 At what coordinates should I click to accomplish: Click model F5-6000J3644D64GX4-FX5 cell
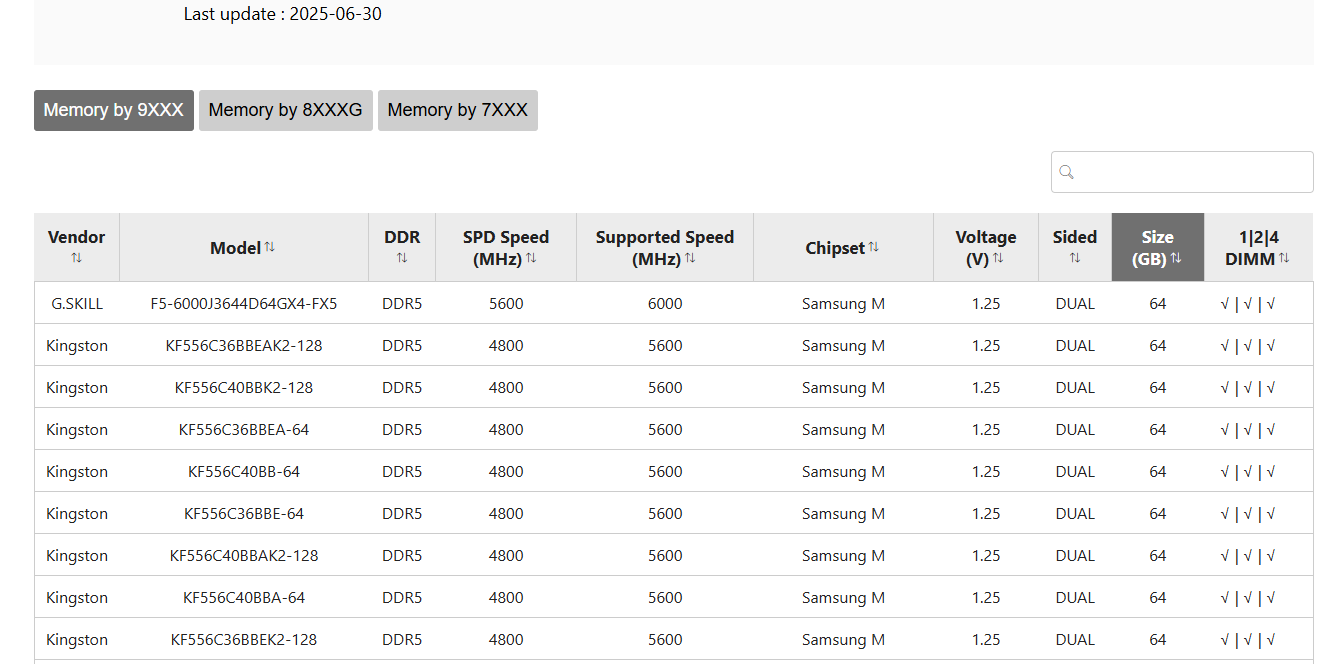coord(244,304)
